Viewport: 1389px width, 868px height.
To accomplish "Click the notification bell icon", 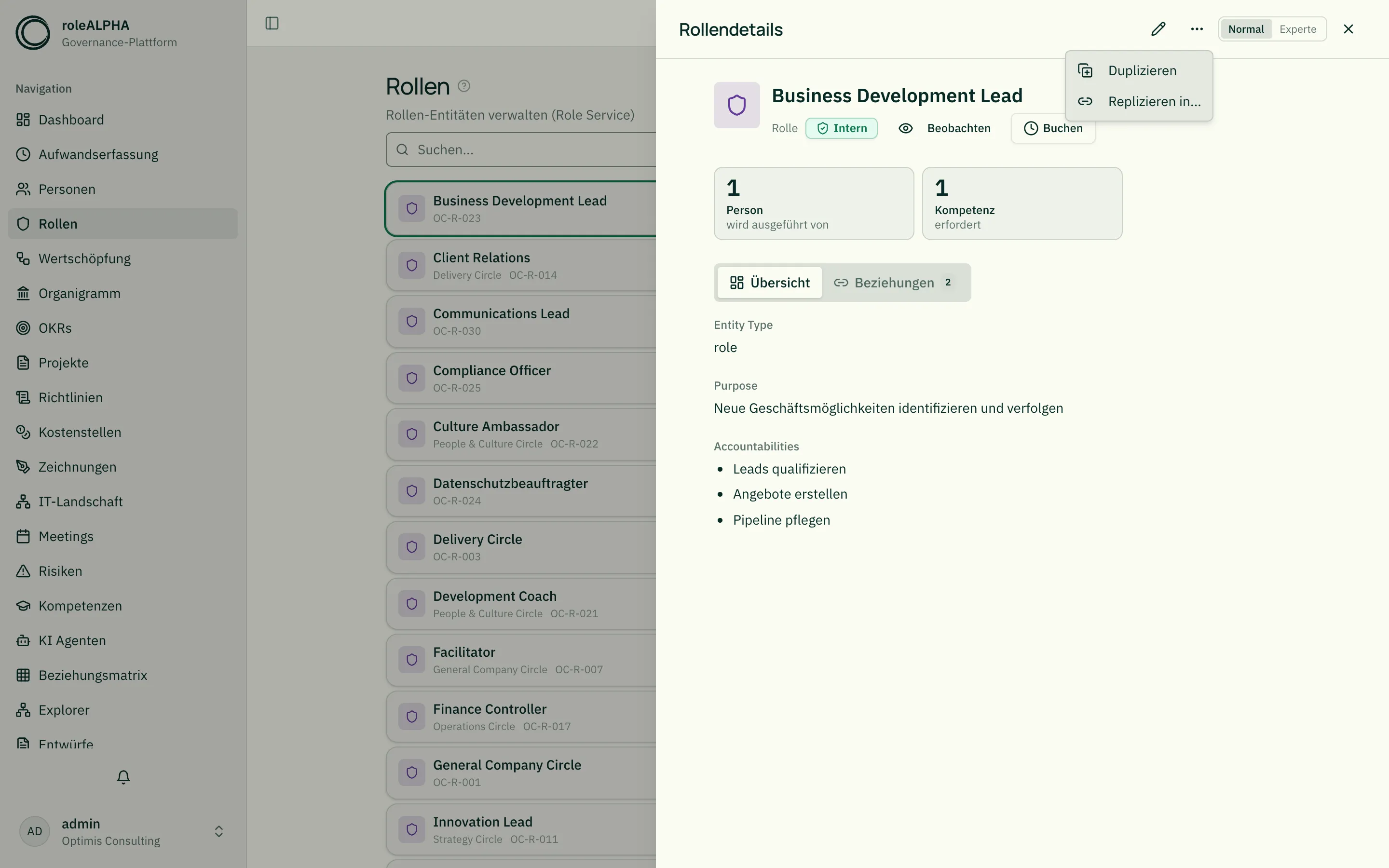I will pos(123,777).
